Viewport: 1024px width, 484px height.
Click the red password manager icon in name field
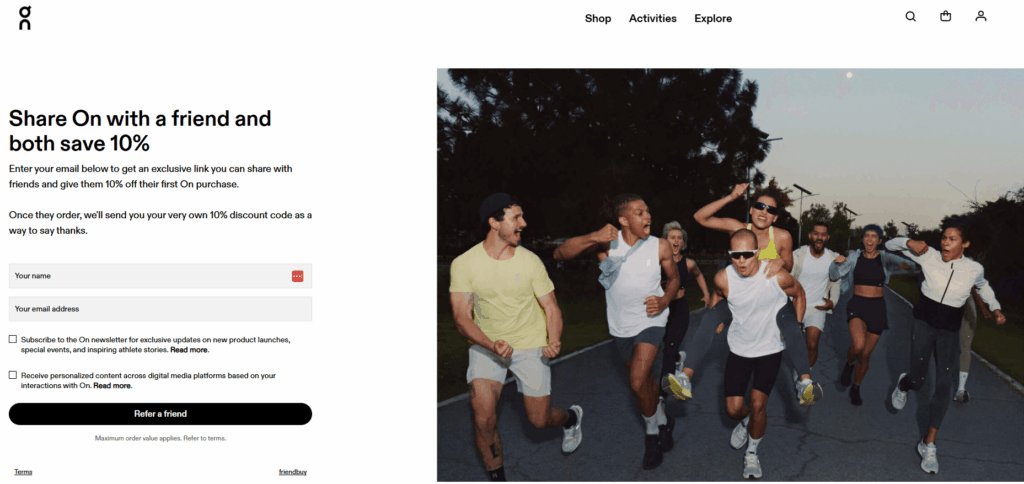pos(297,276)
